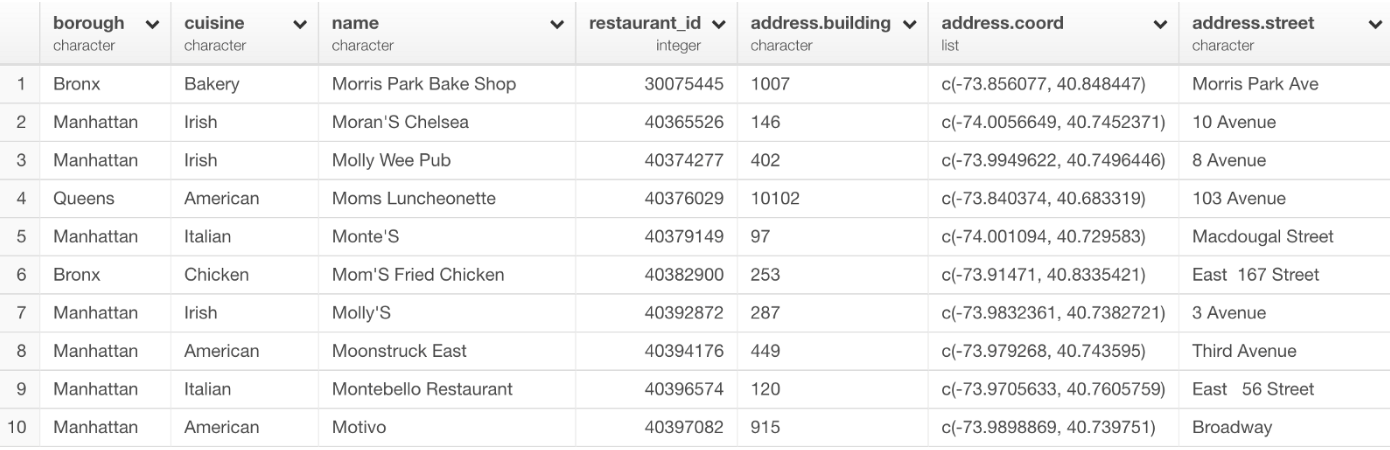Select the Montebello Restaurant cell
The width and height of the screenshot is (1390, 450).
(422, 389)
